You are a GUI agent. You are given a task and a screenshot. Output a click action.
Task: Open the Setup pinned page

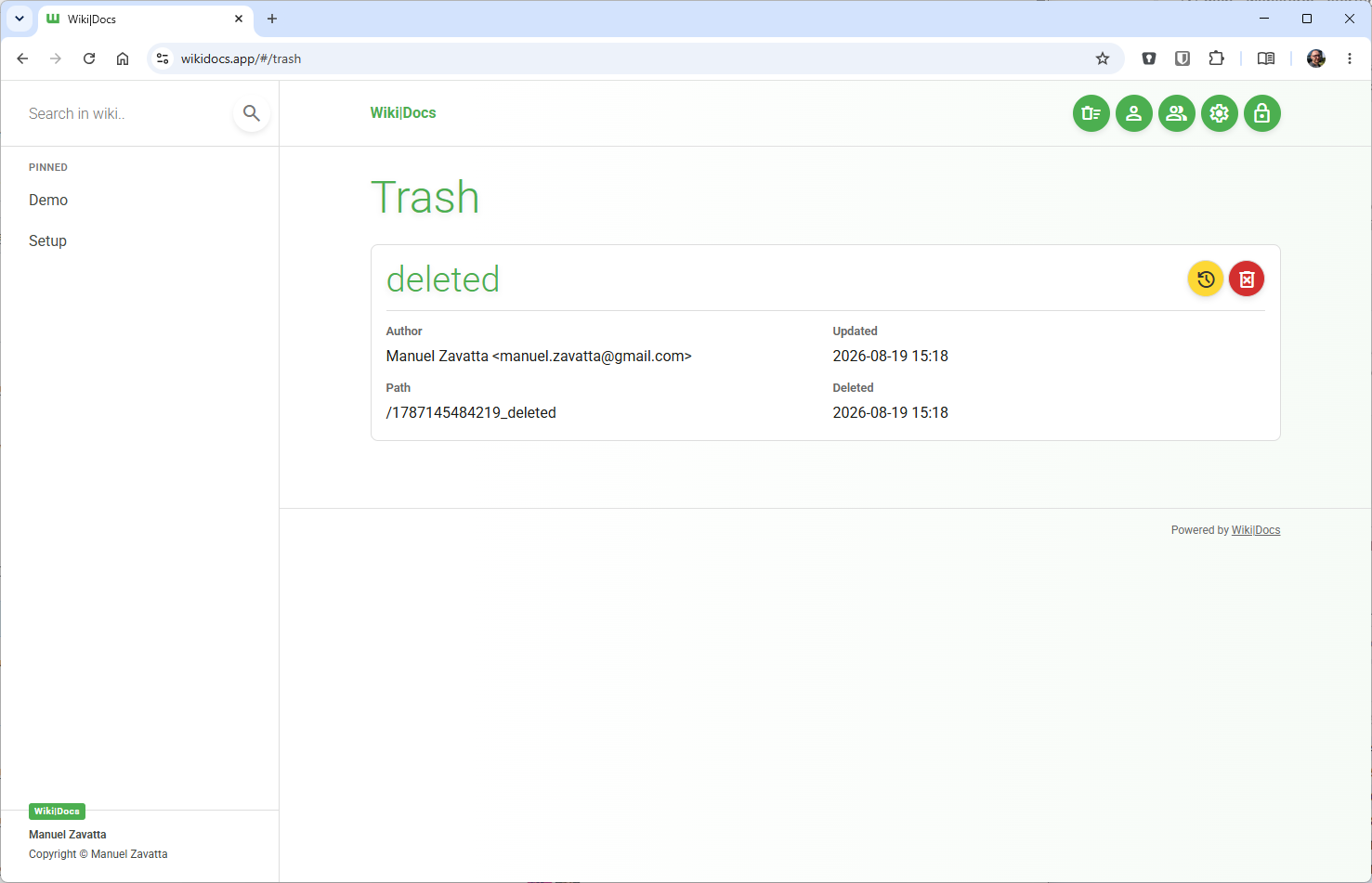(47, 240)
